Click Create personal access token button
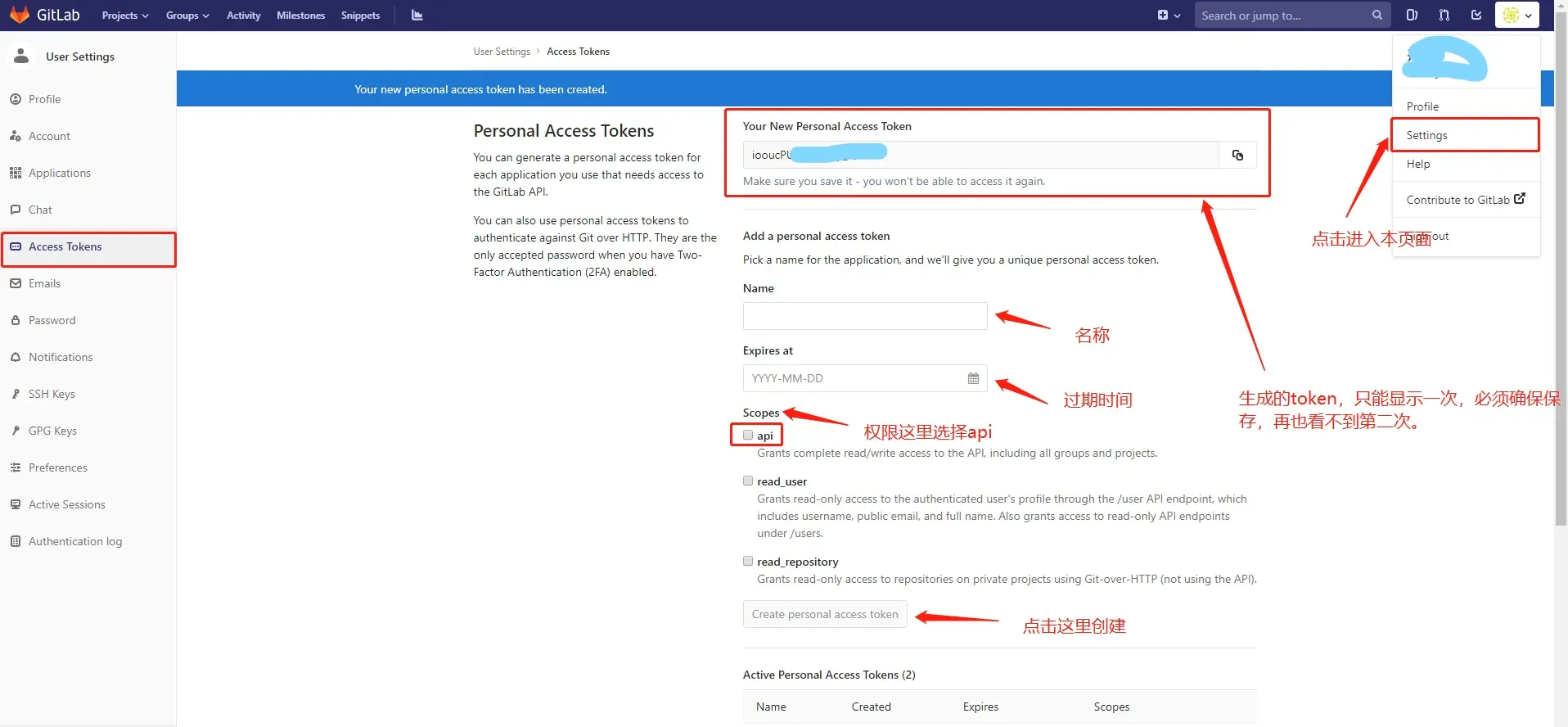This screenshot has width=1568, height=727. pos(825,614)
